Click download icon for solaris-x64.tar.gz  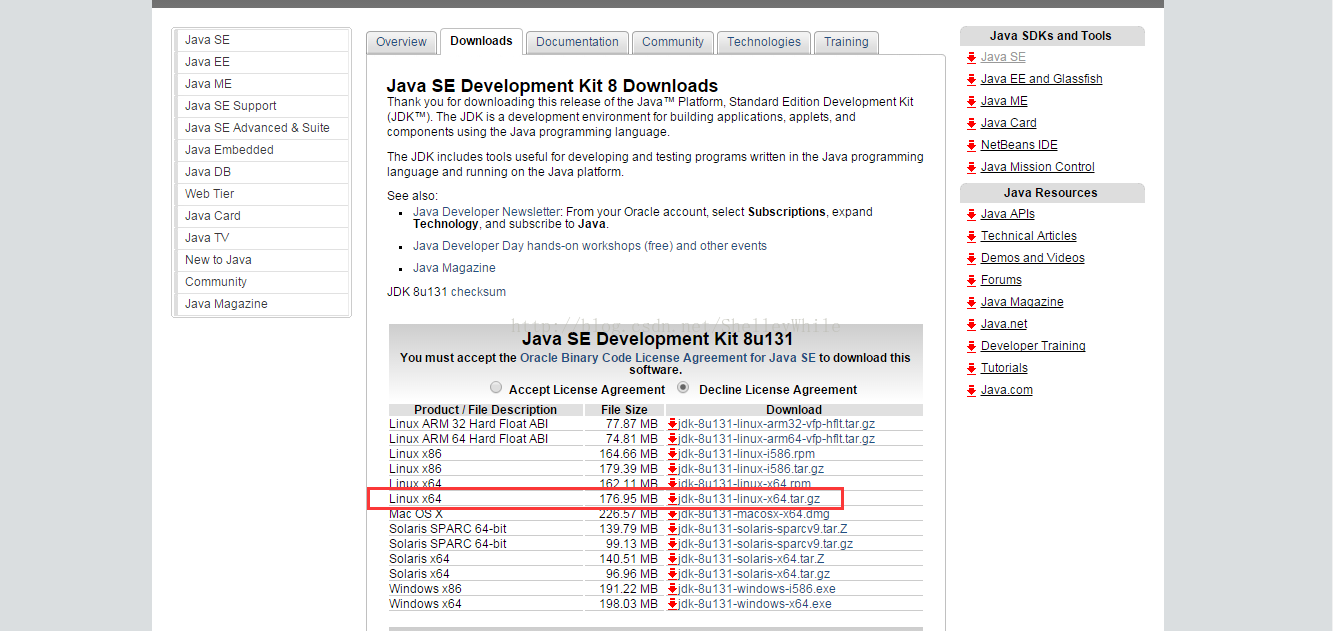point(673,574)
